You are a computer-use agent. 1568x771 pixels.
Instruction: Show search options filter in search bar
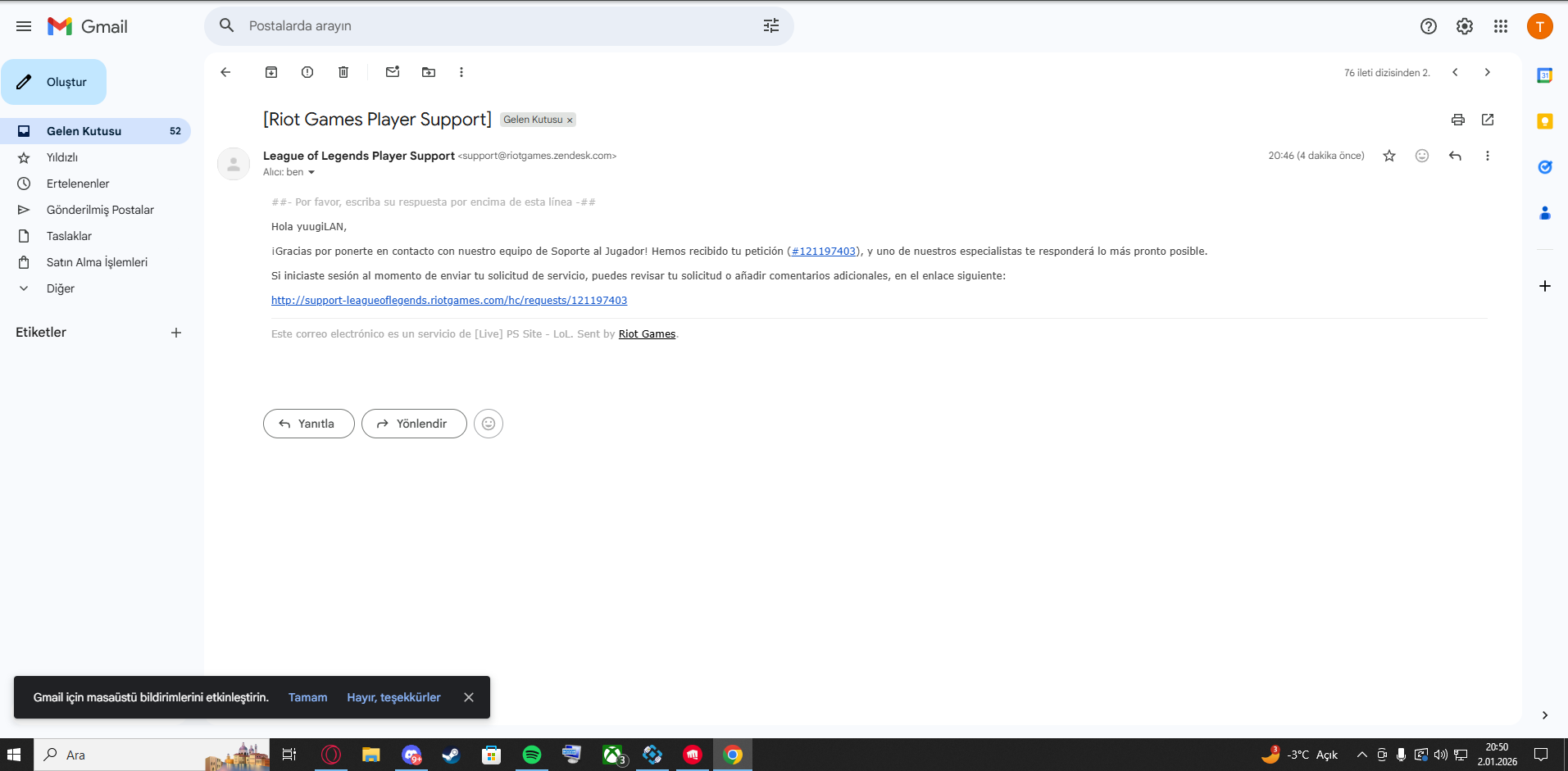pyautogui.click(x=771, y=26)
